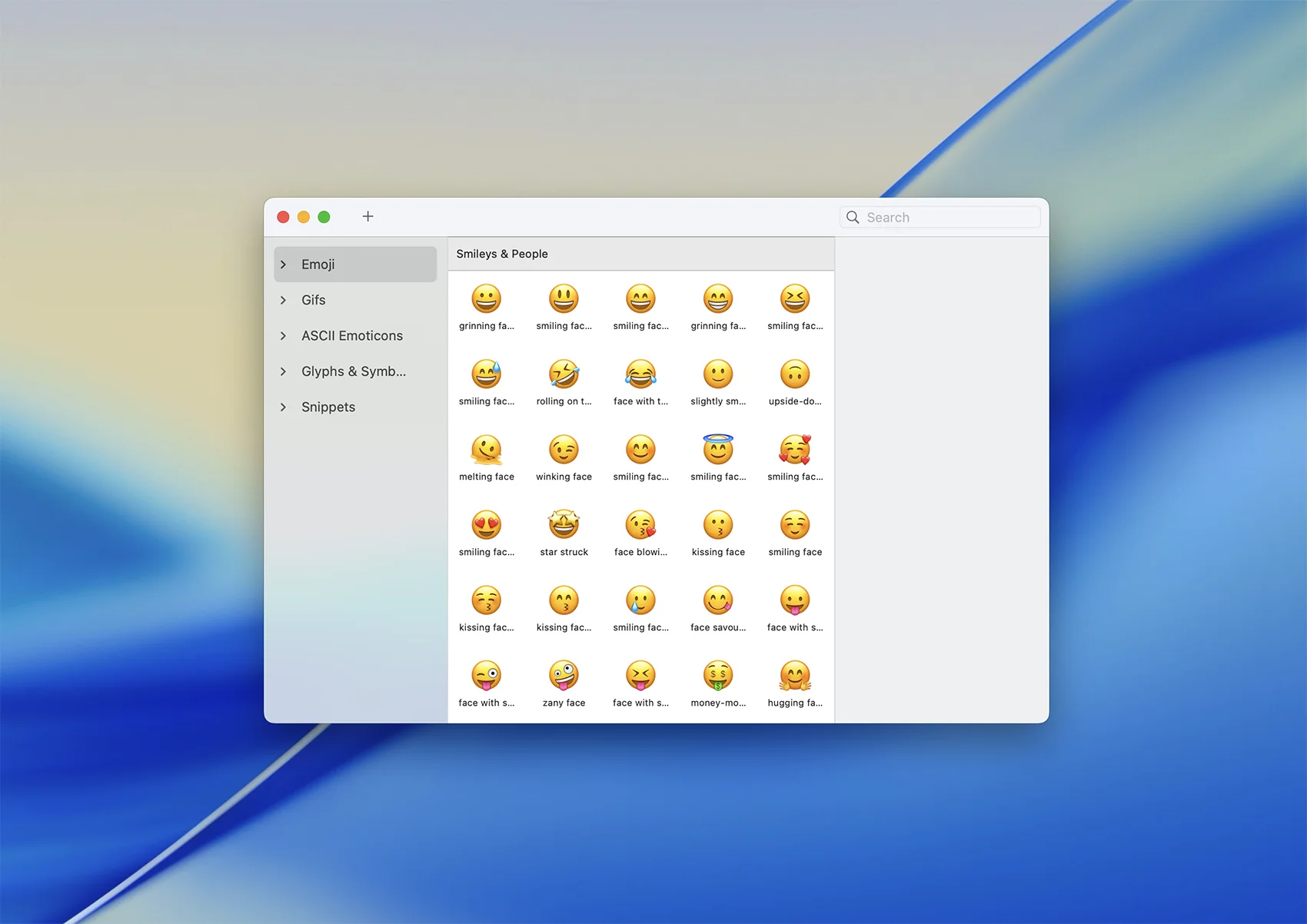Select the rolling on the floor laughing emoji
This screenshot has width=1307, height=924.
point(564,375)
